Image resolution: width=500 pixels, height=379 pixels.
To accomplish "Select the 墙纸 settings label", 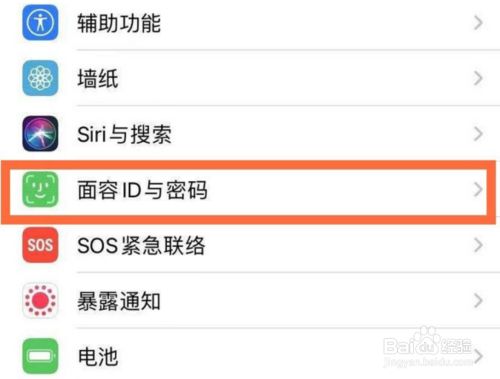I will point(98,79).
